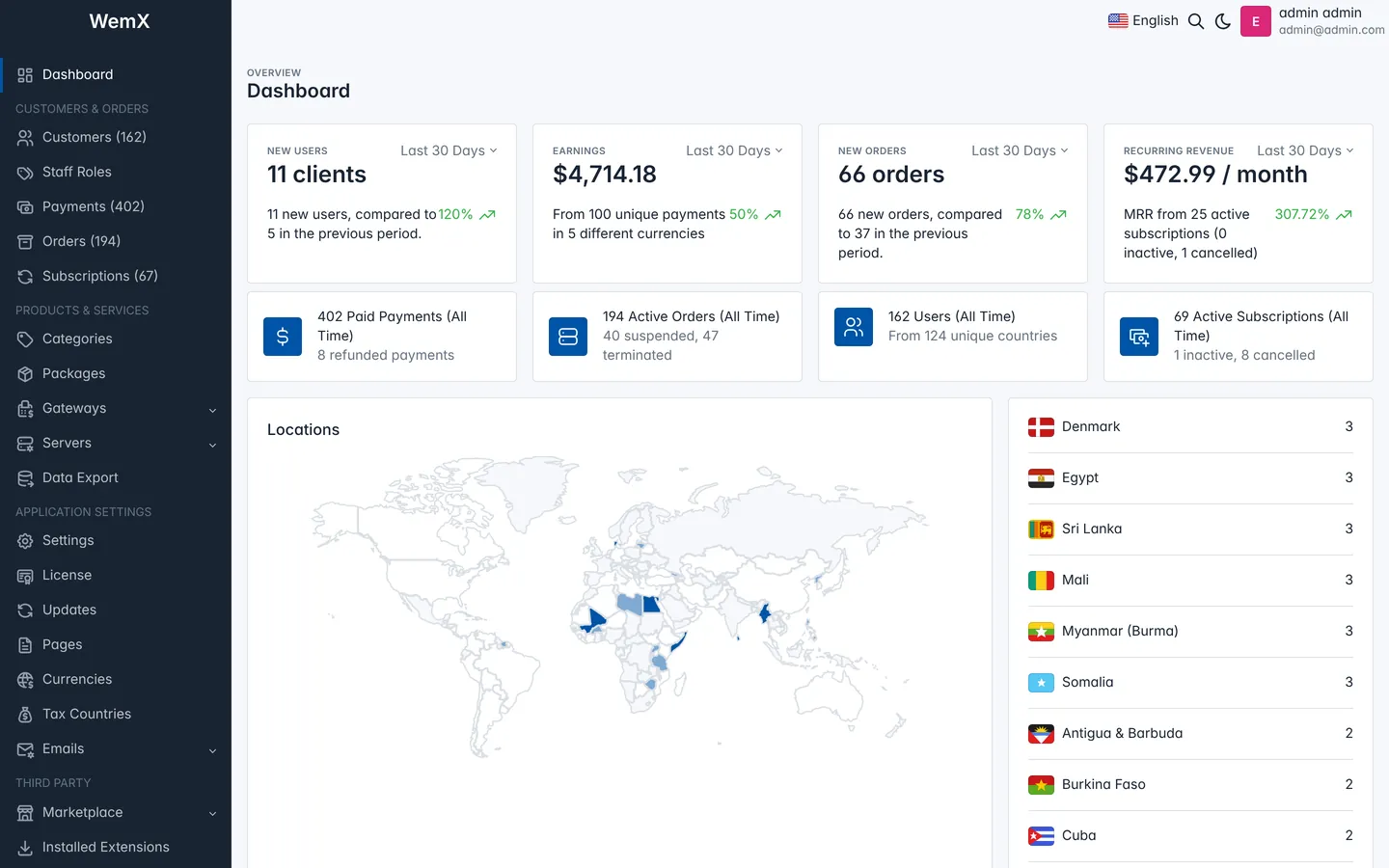The height and width of the screenshot is (868, 1389).
Task: Click the Pages document icon
Action: (25, 645)
